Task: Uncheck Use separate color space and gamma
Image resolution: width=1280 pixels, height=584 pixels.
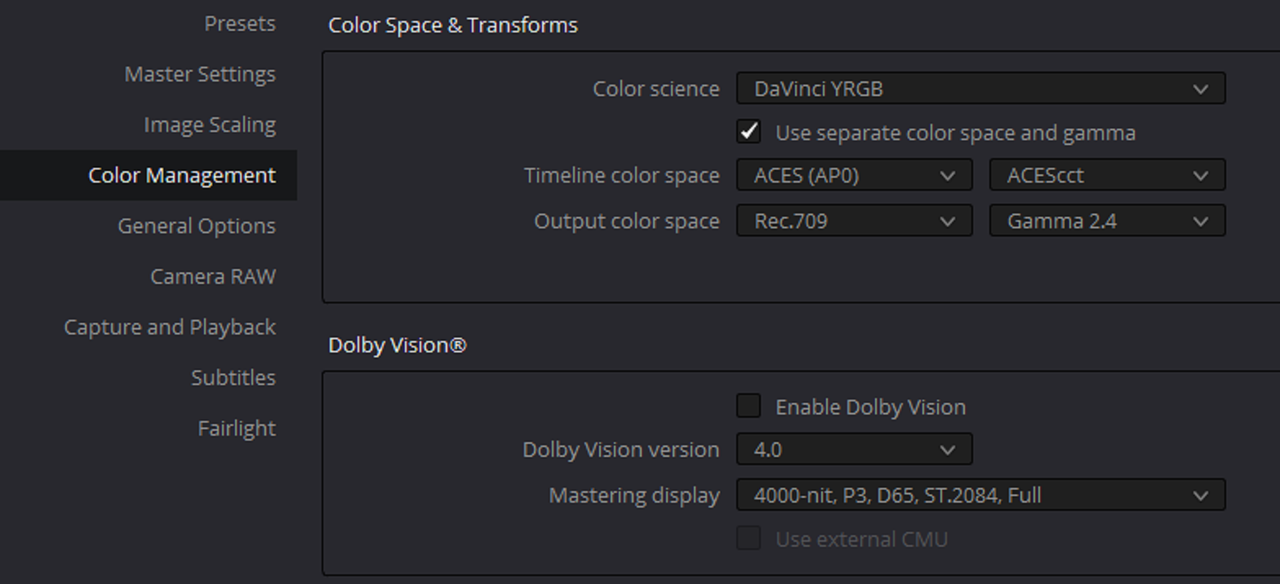Action: tap(749, 131)
